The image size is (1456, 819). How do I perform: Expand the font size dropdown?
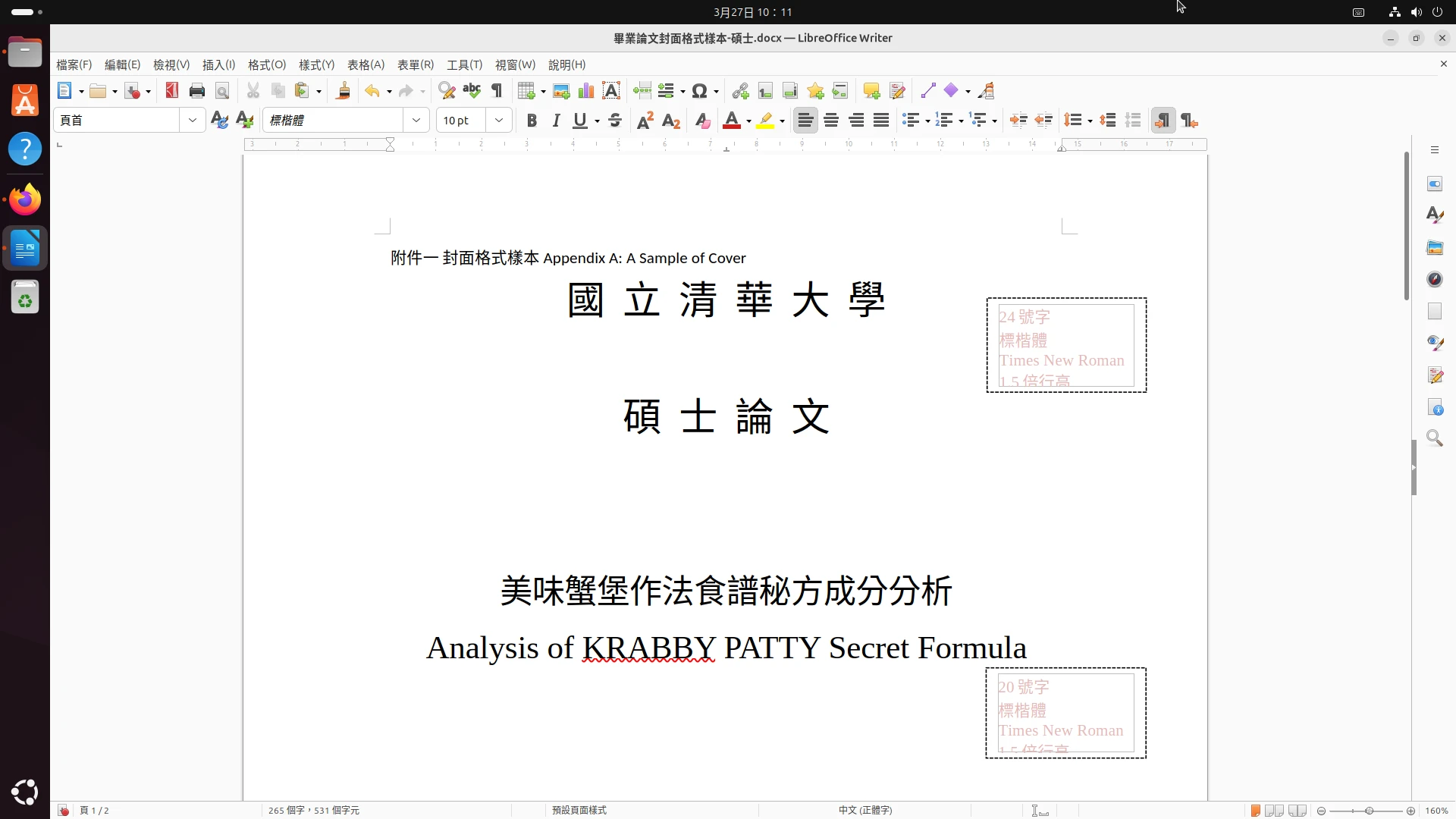499,121
